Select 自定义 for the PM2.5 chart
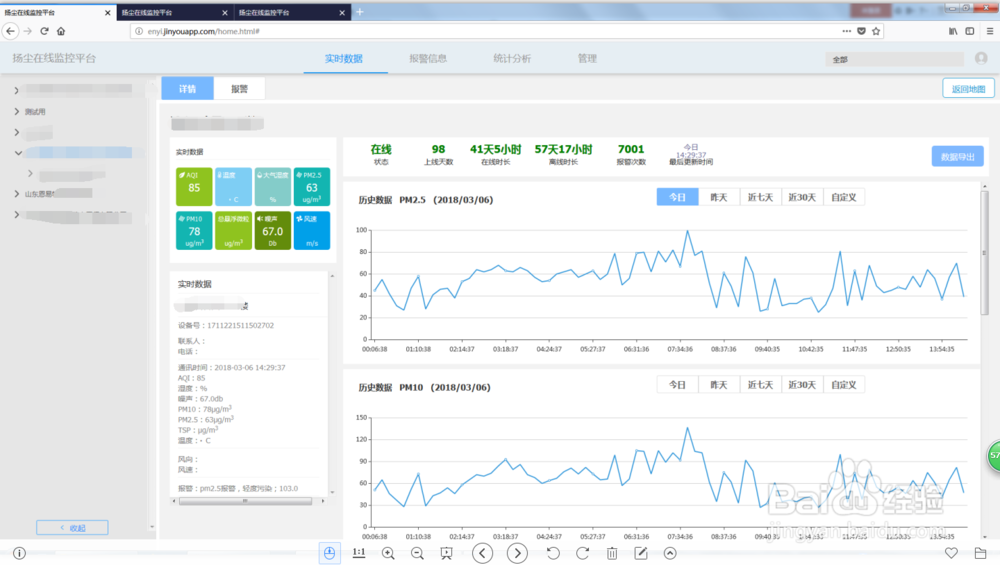The image size is (1000, 565). (844, 197)
